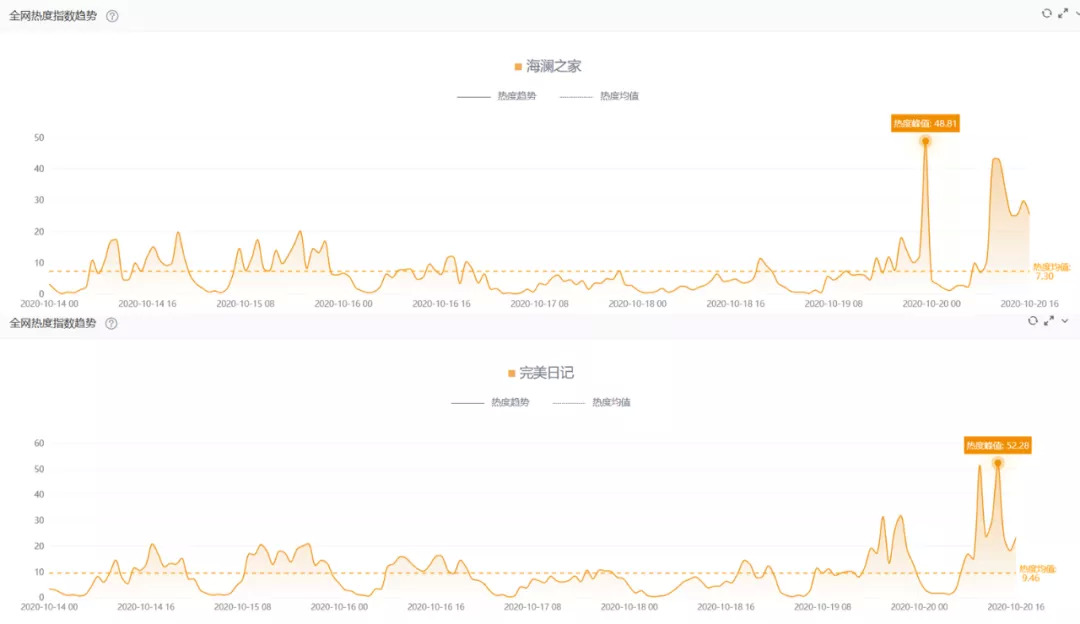Expand 海澜之家 chart to fullscreen
Viewport: 1080px width, 624px height.
[x=1062, y=13]
